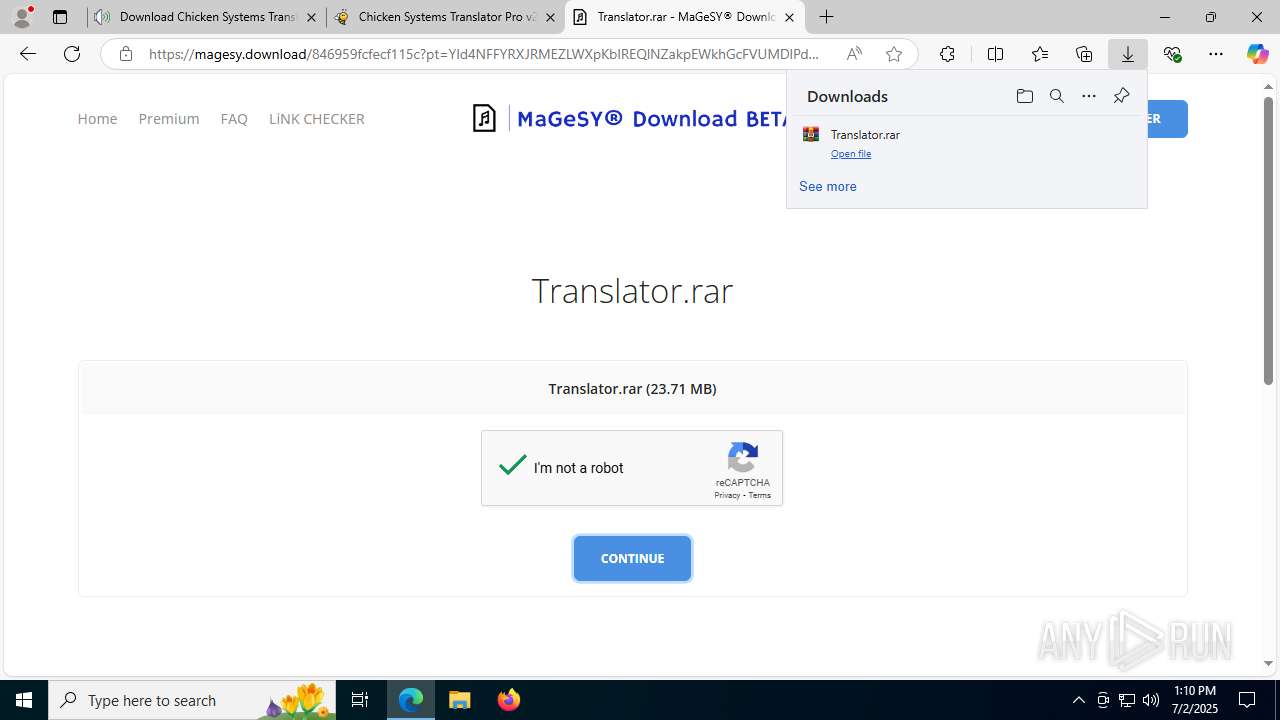Click the page vertical scrollbar thumb
This screenshot has width=1280, height=720.
(1268, 240)
